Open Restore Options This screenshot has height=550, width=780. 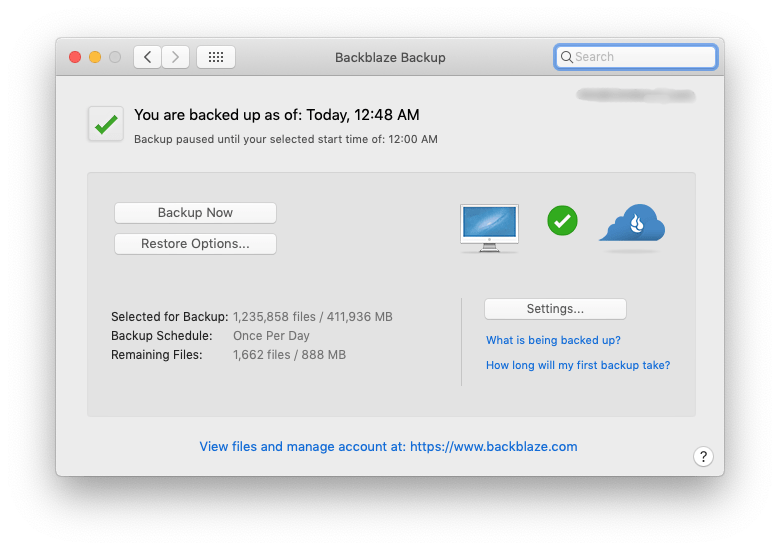pos(195,244)
